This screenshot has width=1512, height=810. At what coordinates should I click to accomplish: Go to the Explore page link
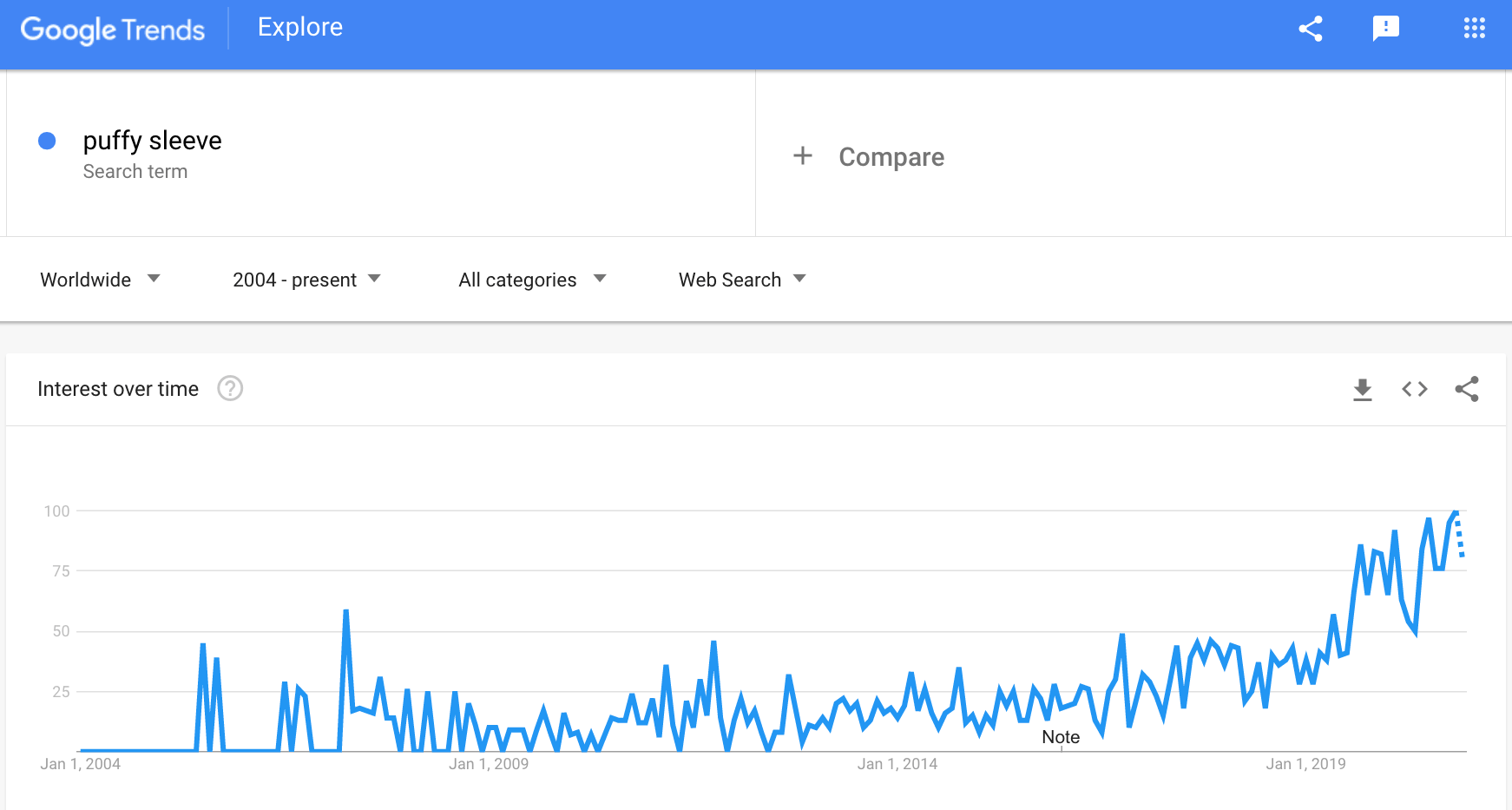point(300,27)
